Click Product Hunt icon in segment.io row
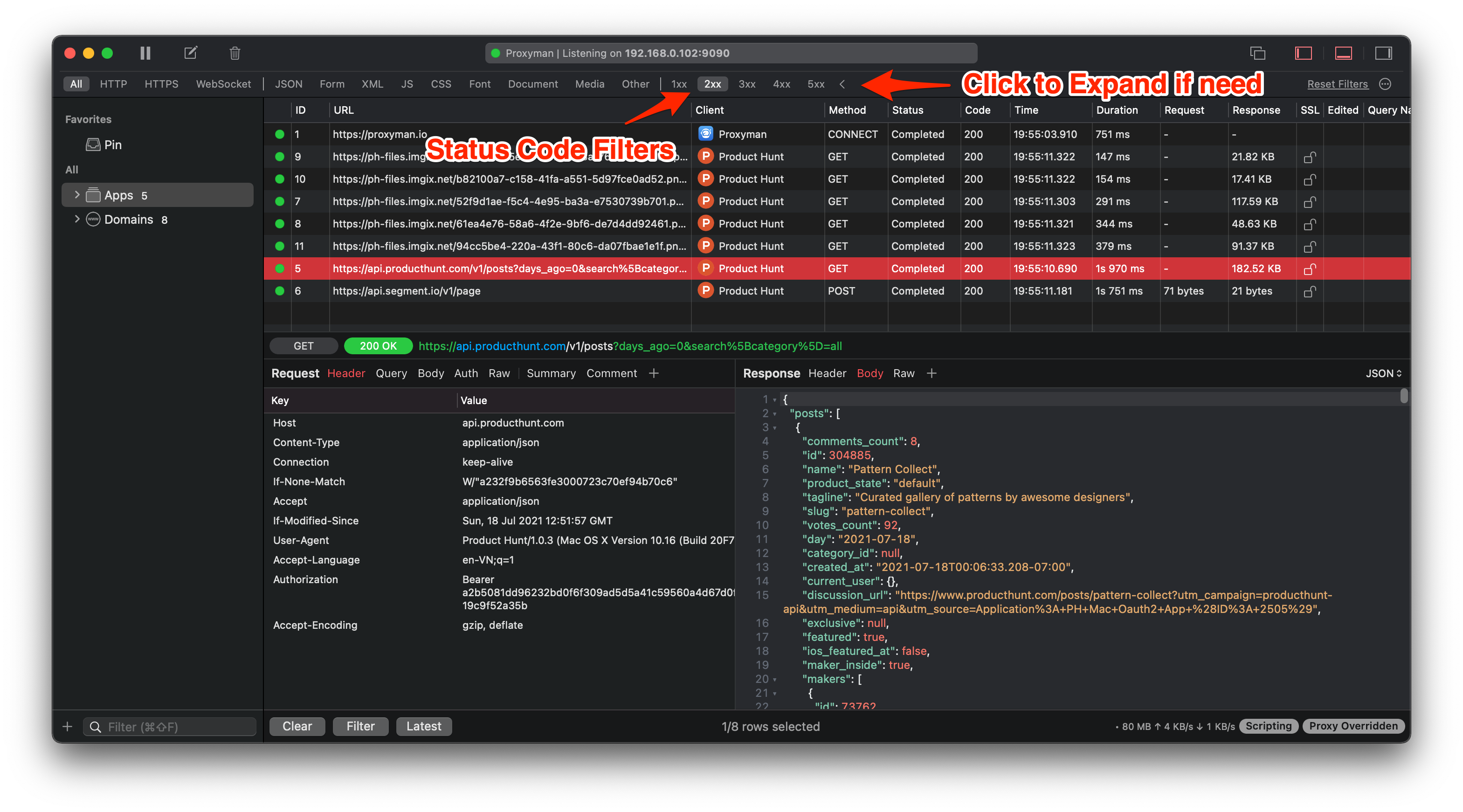The width and height of the screenshot is (1463, 812). [x=705, y=291]
